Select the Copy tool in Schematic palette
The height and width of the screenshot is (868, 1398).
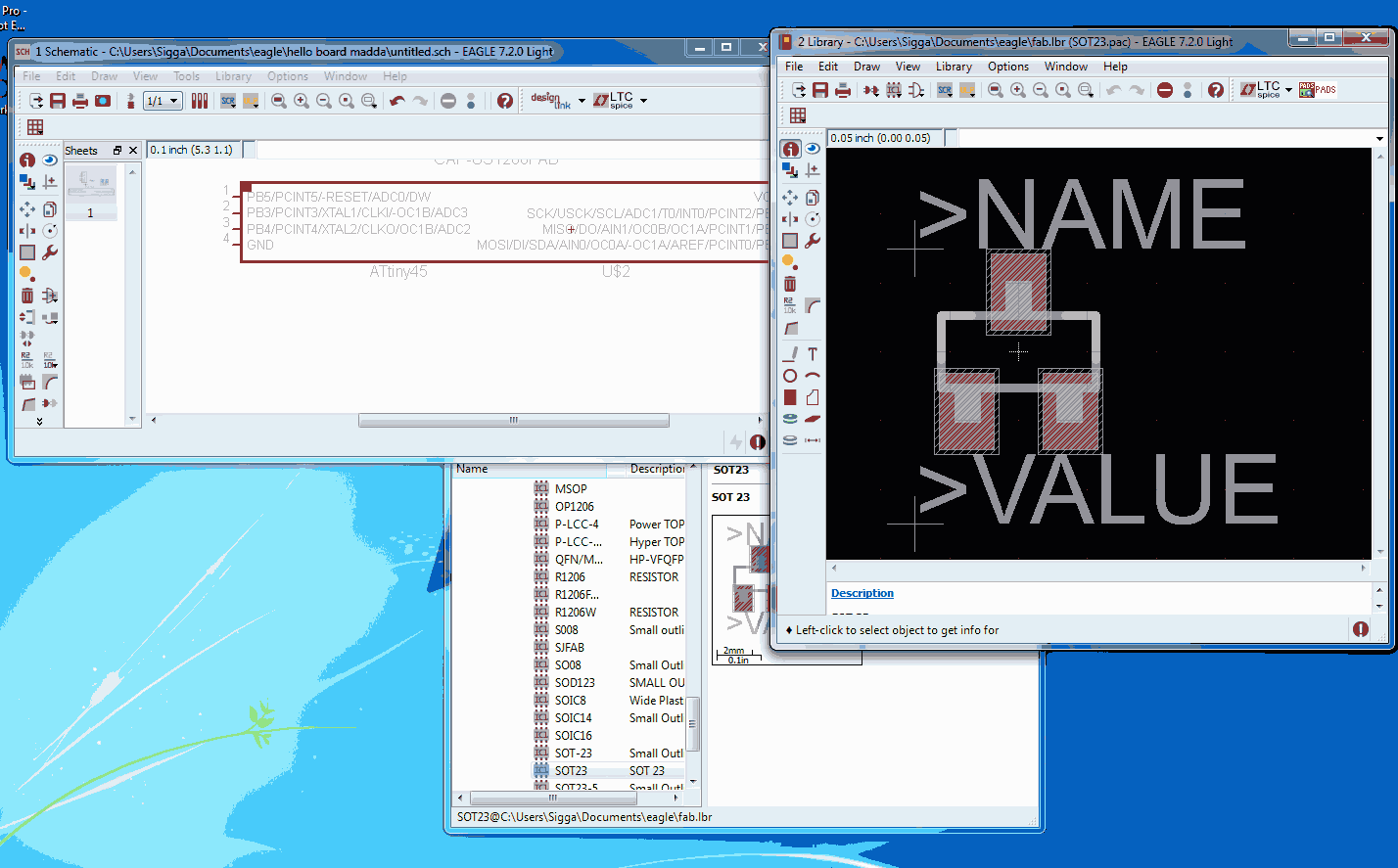(50, 209)
